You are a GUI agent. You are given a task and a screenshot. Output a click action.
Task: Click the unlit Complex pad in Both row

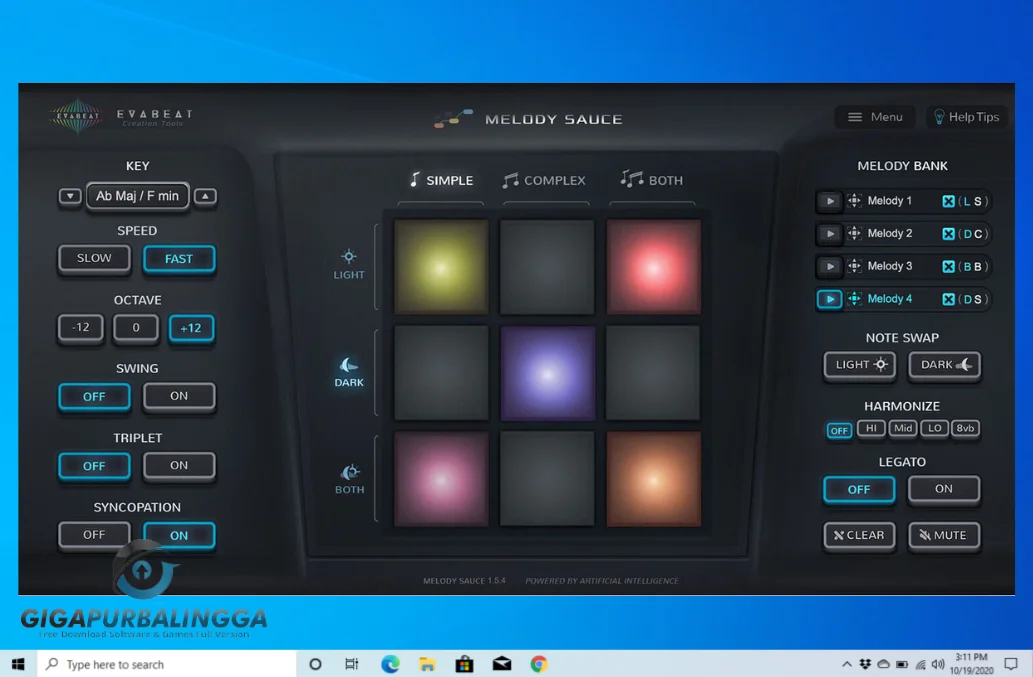(x=547, y=479)
